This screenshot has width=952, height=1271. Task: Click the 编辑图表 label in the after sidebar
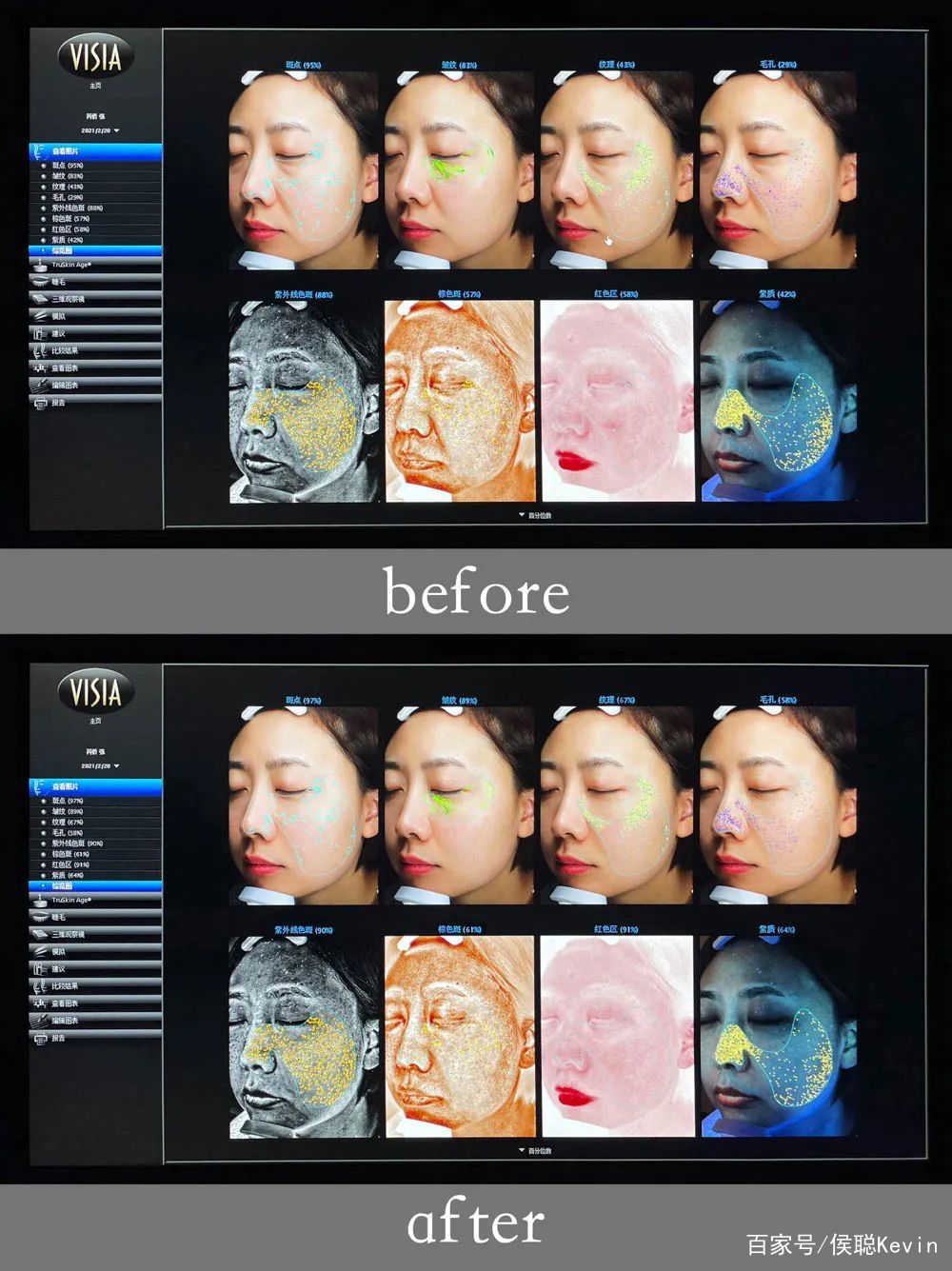point(65,1021)
